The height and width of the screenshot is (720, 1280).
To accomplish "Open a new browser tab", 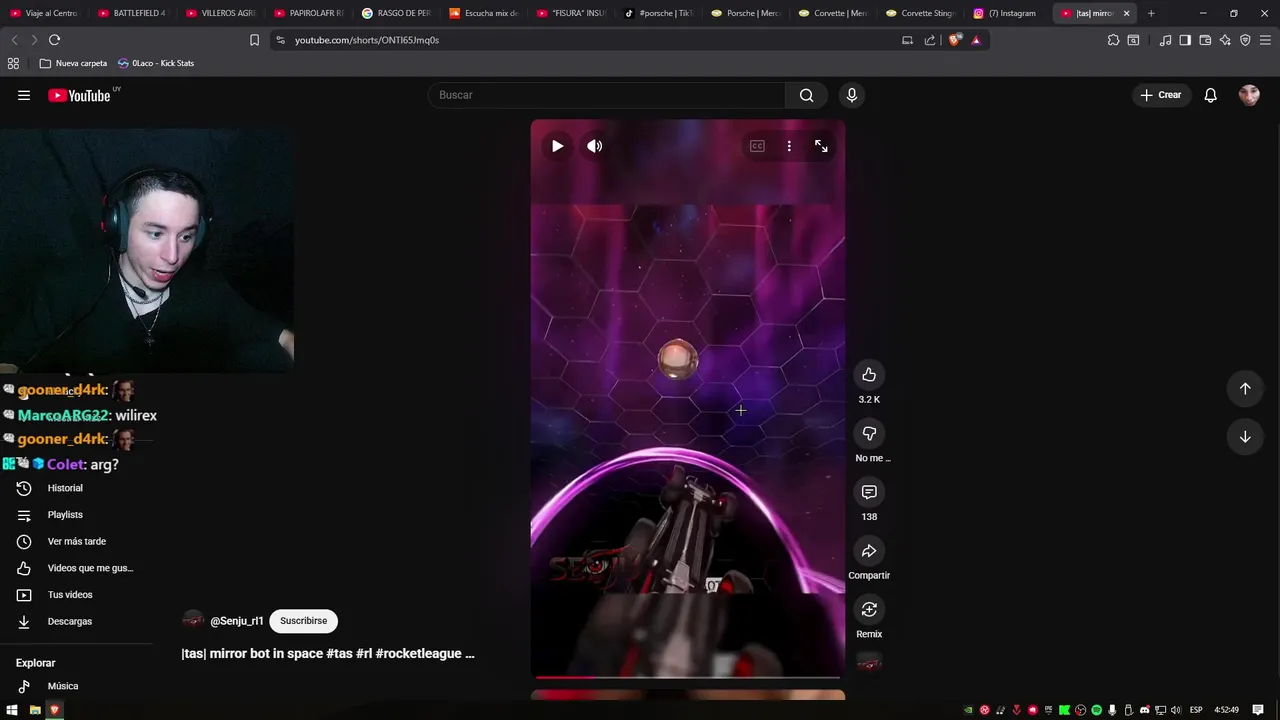I will tap(1151, 13).
